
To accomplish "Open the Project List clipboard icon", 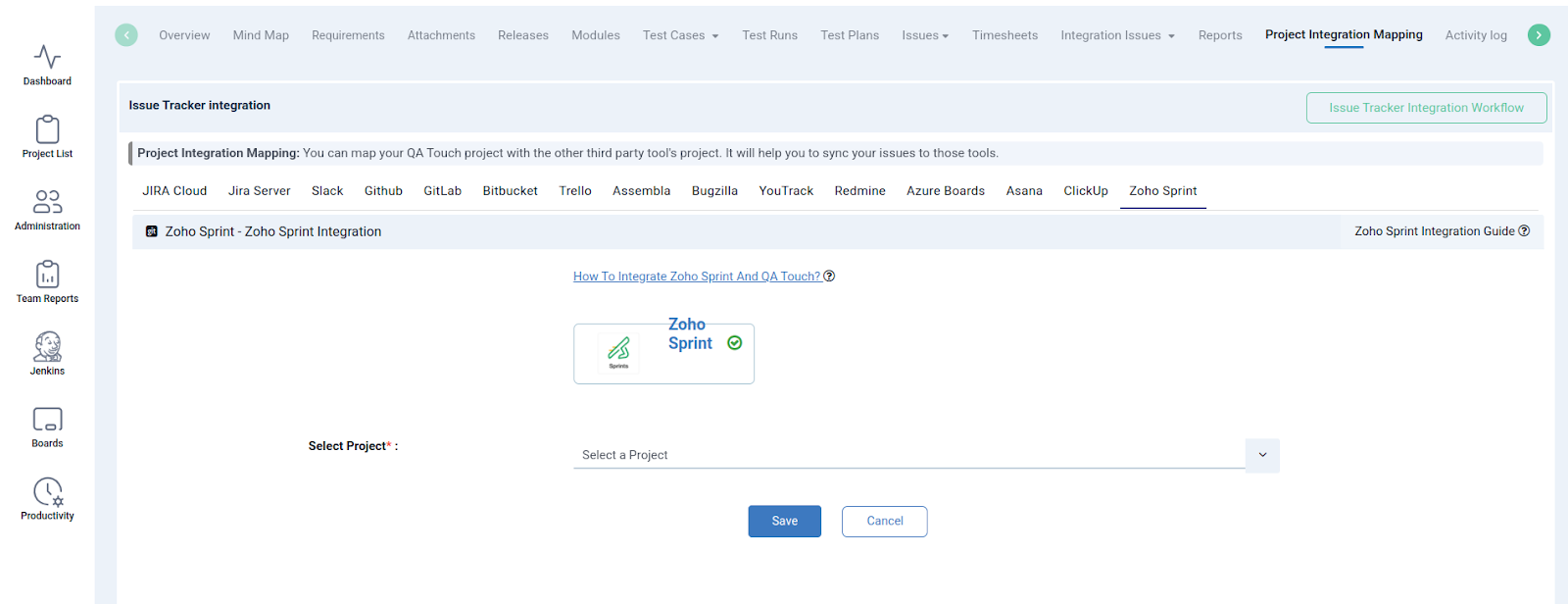I will (x=47, y=129).
